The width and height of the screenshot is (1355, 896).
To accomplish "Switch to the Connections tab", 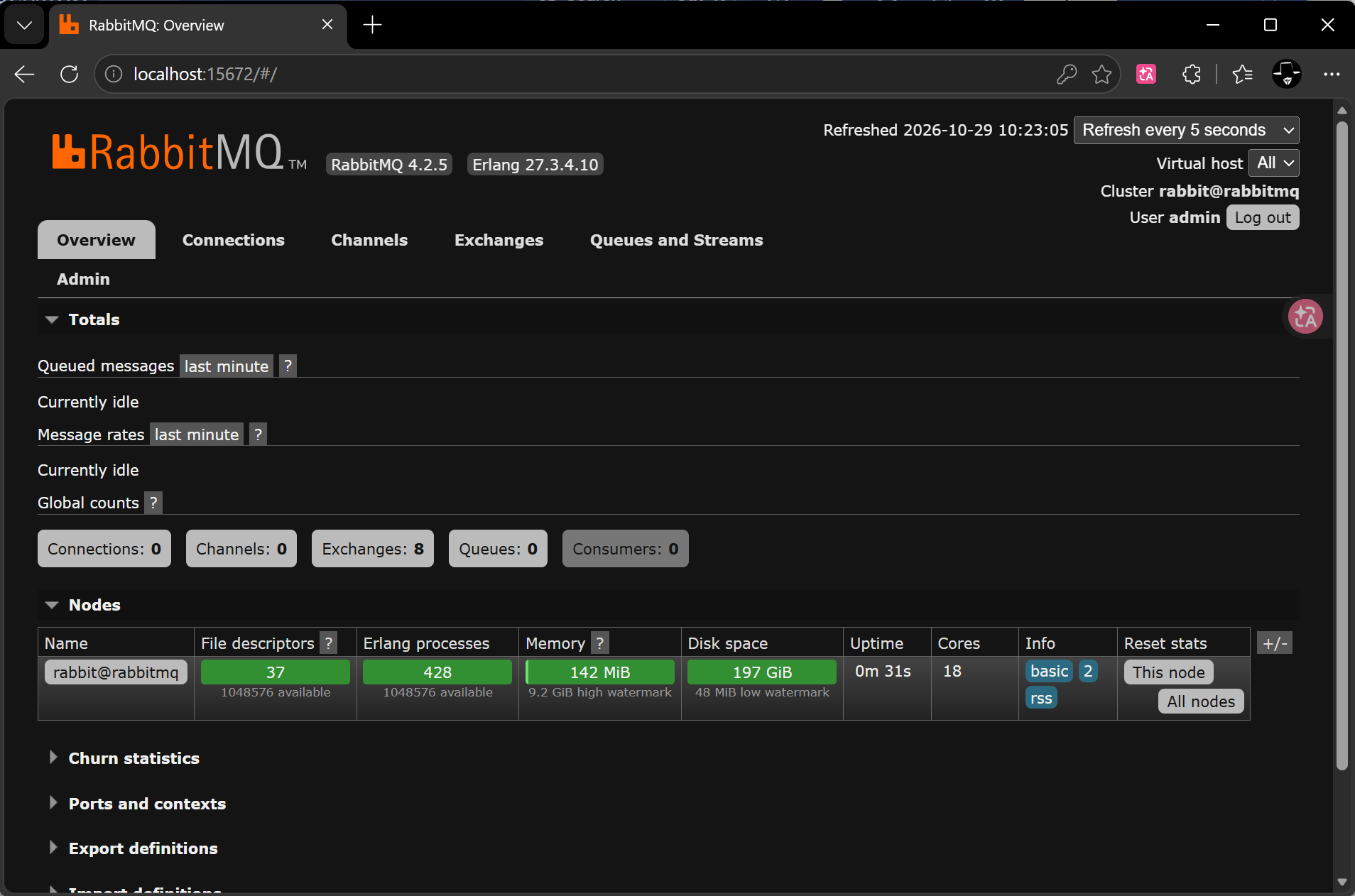I will coord(234,240).
